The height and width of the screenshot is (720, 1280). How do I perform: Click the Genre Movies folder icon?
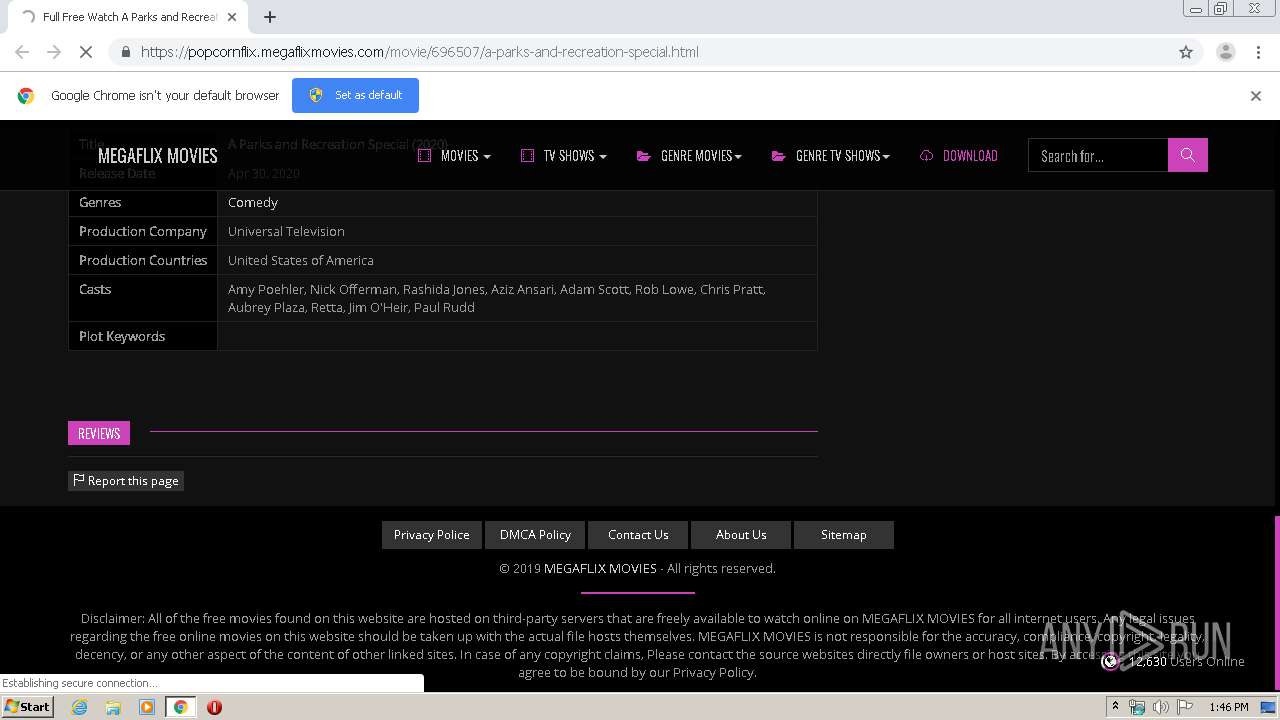(x=644, y=155)
